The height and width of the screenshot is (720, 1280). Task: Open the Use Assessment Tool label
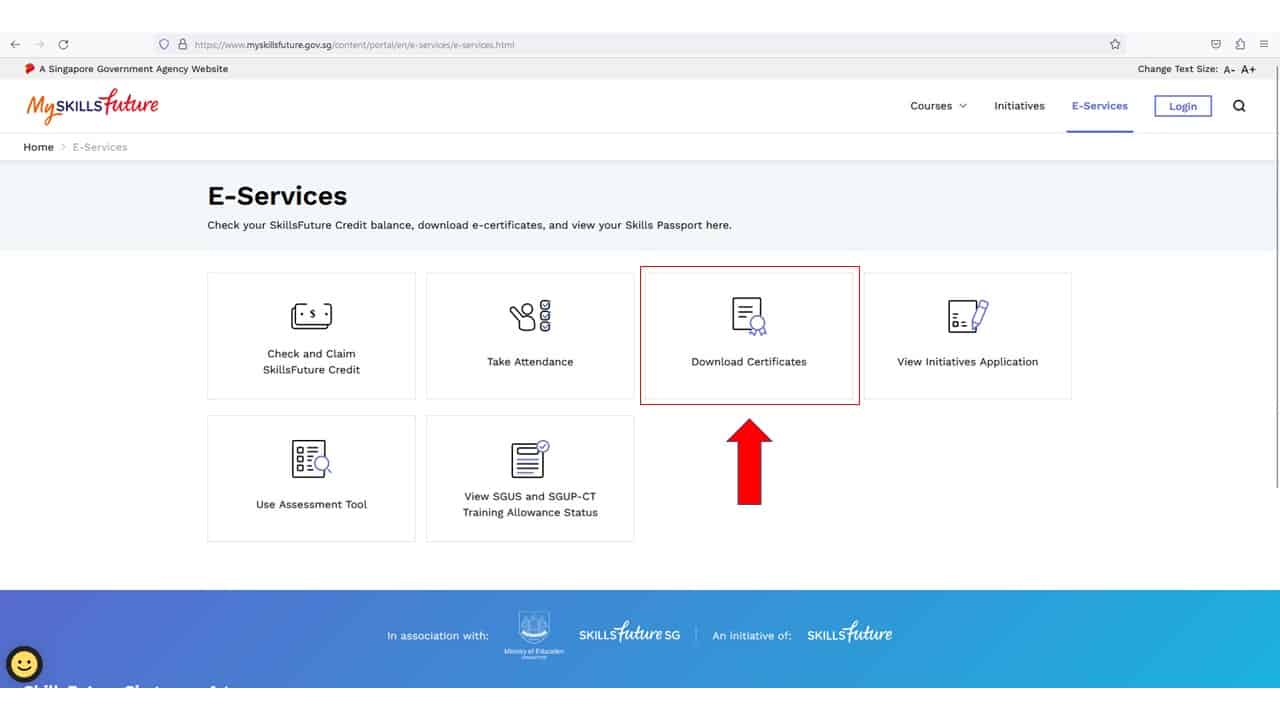(312, 505)
